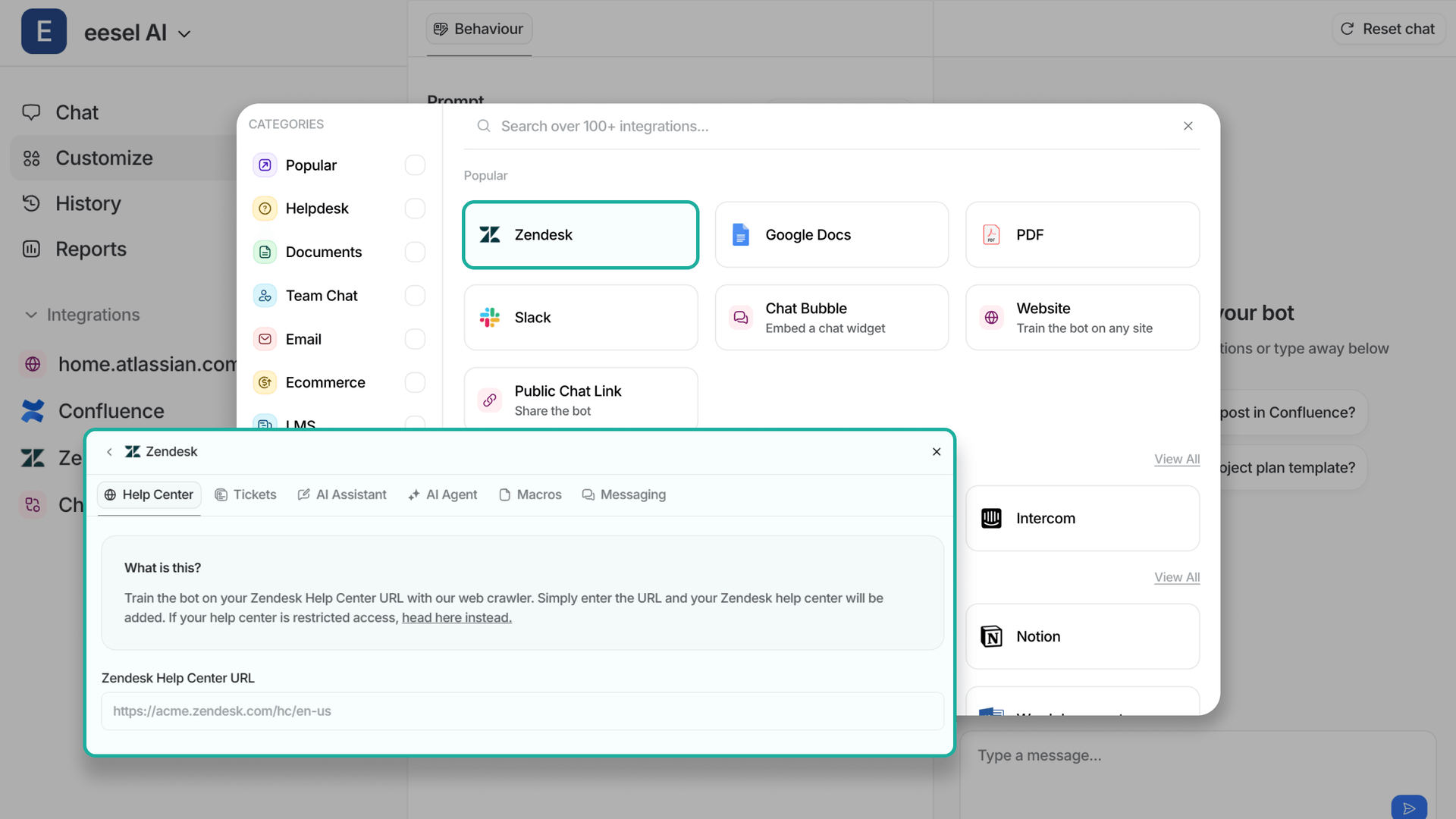The image size is (1456, 819).
Task: Close the Zendesk setup panel
Action: (937, 452)
